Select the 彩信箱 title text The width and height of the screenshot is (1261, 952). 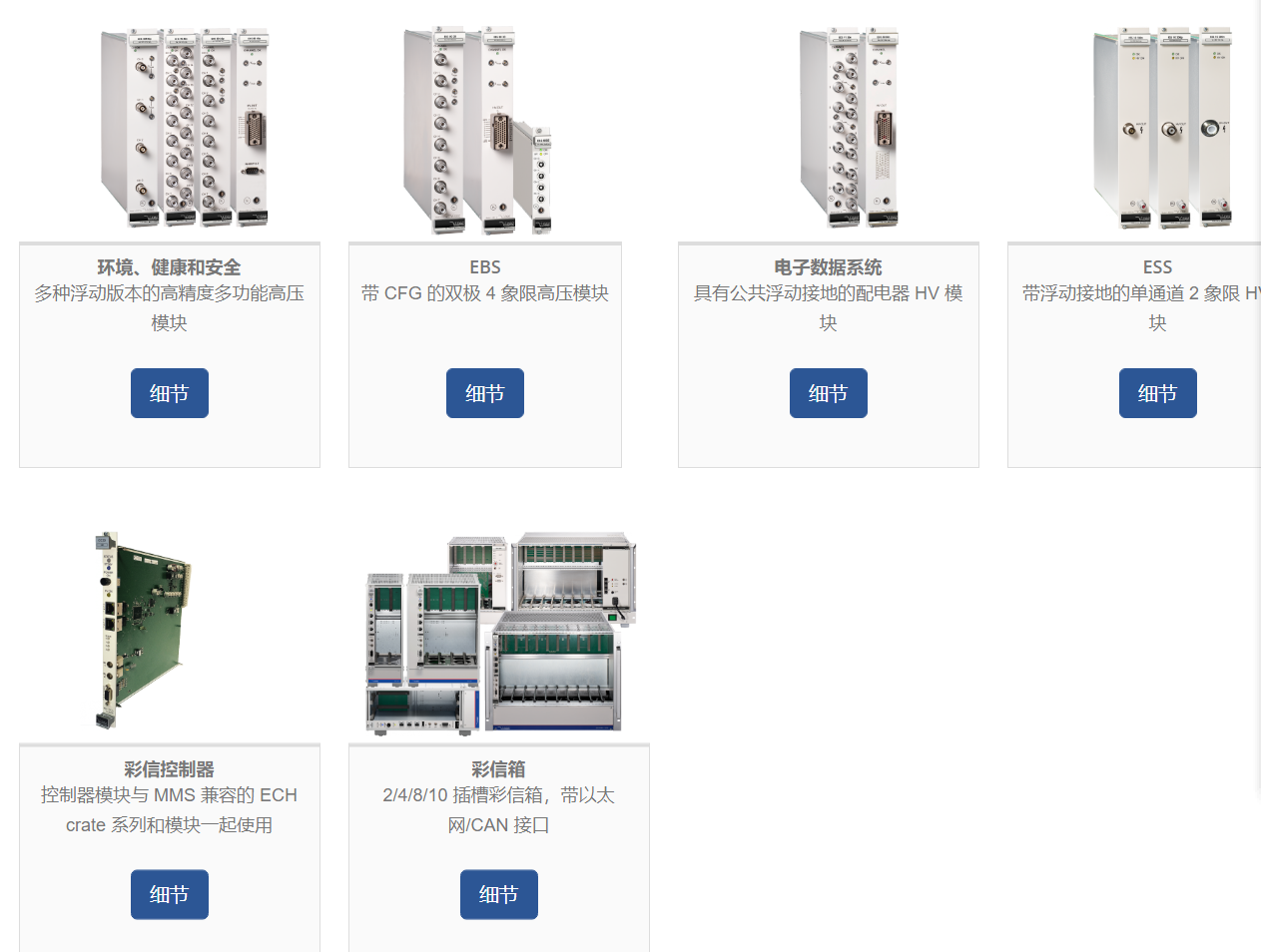(499, 769)
